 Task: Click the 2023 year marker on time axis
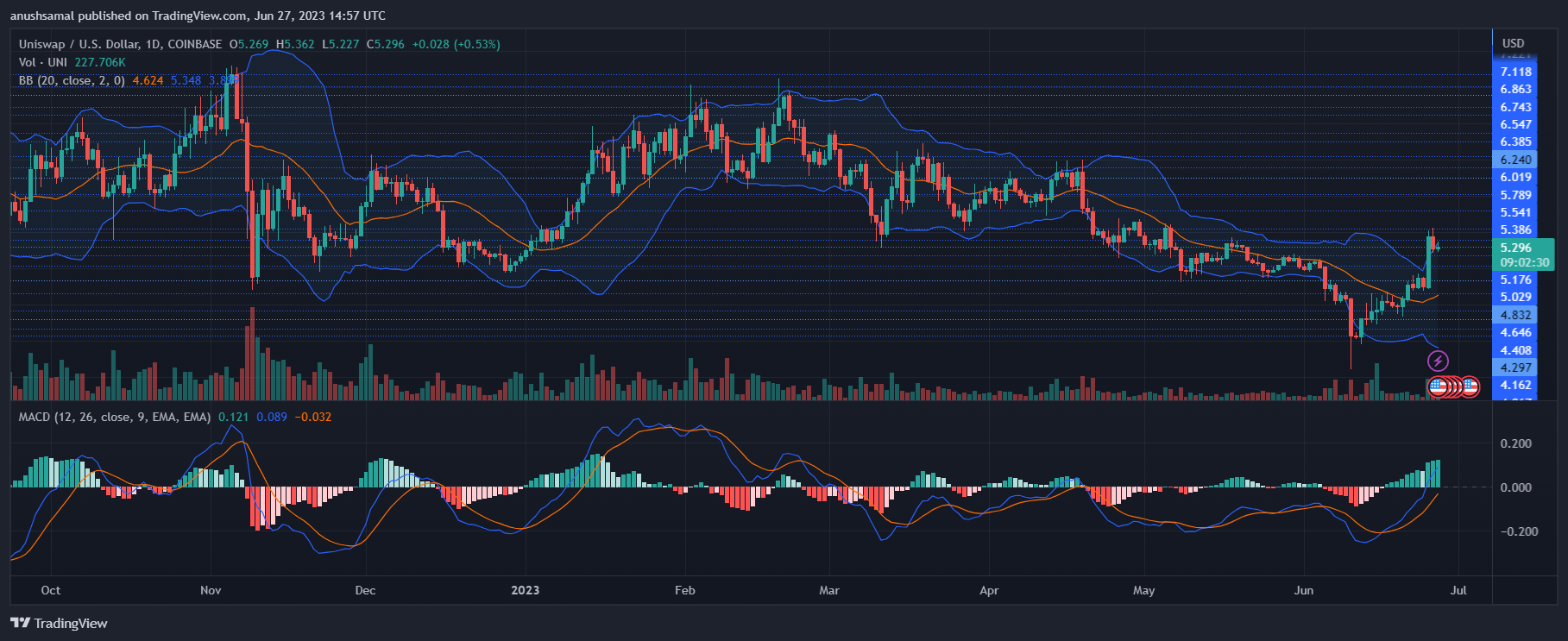pos(525,590)
